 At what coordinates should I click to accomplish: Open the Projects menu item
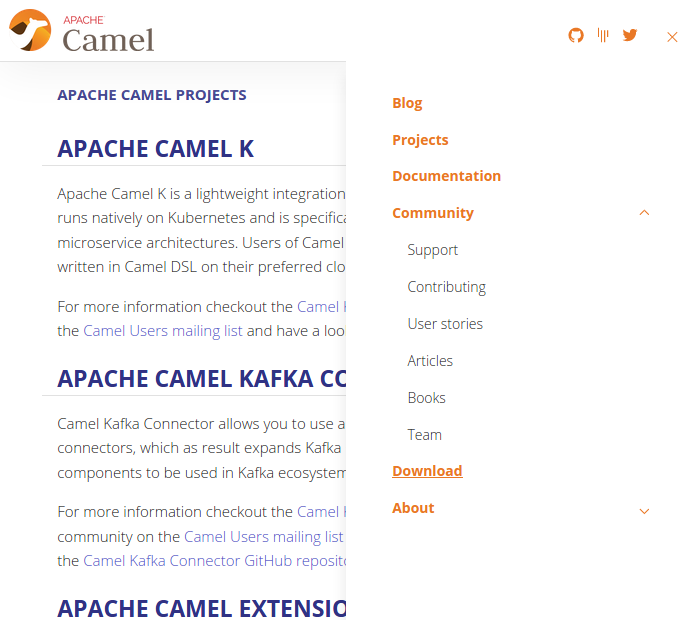(420, 140)
